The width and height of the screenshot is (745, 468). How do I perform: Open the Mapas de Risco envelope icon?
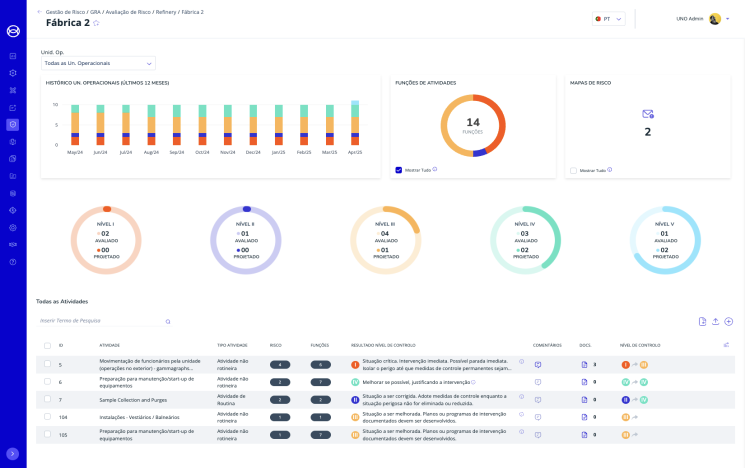647,115
